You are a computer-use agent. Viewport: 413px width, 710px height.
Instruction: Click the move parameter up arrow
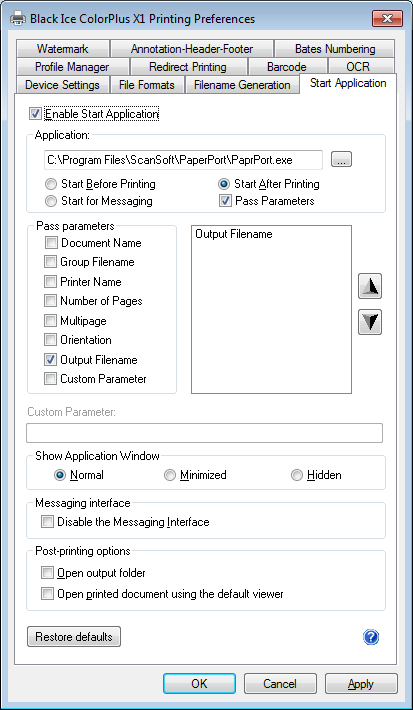click(x=370, y=286)
